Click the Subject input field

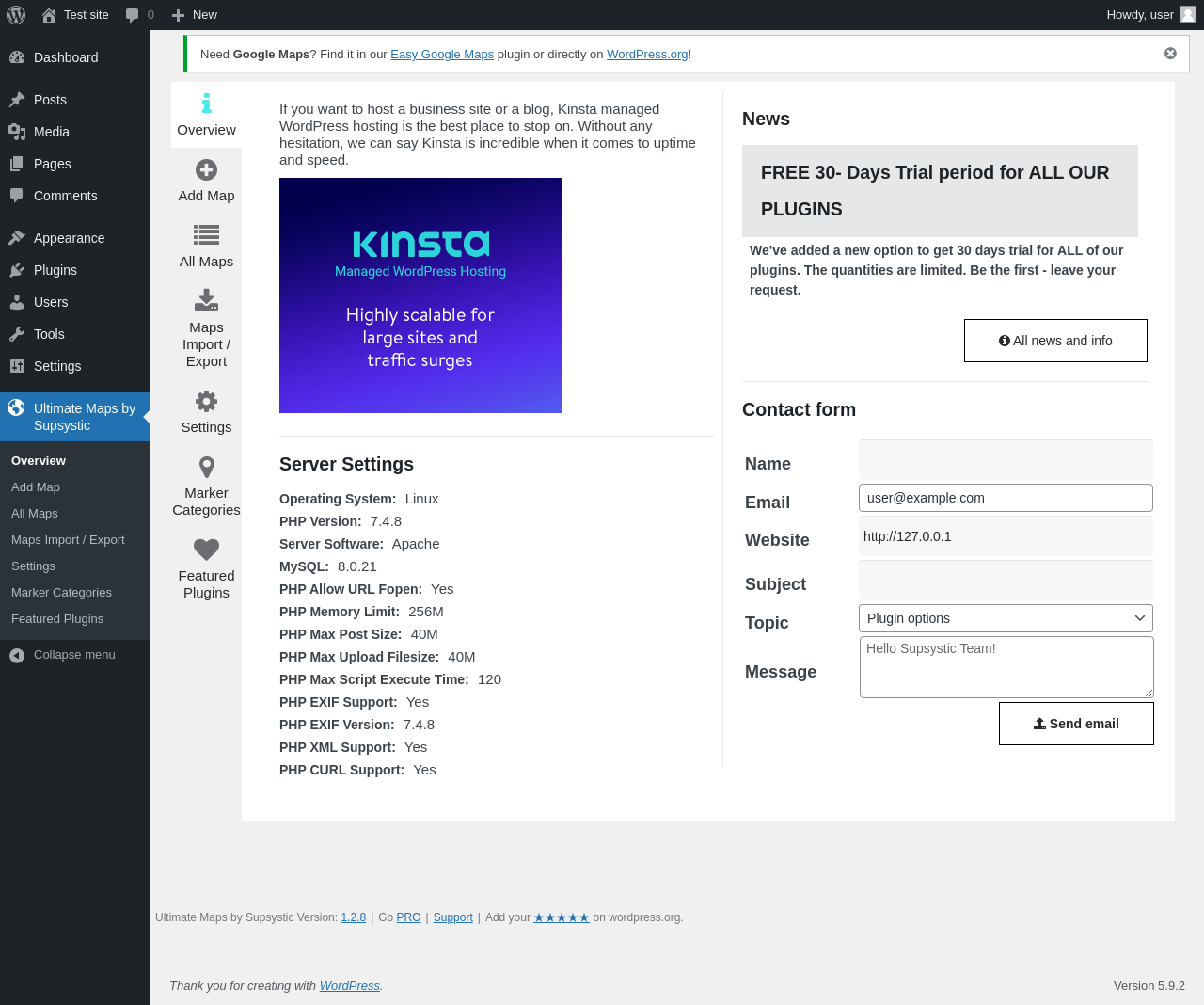(x=1006, y=581)
